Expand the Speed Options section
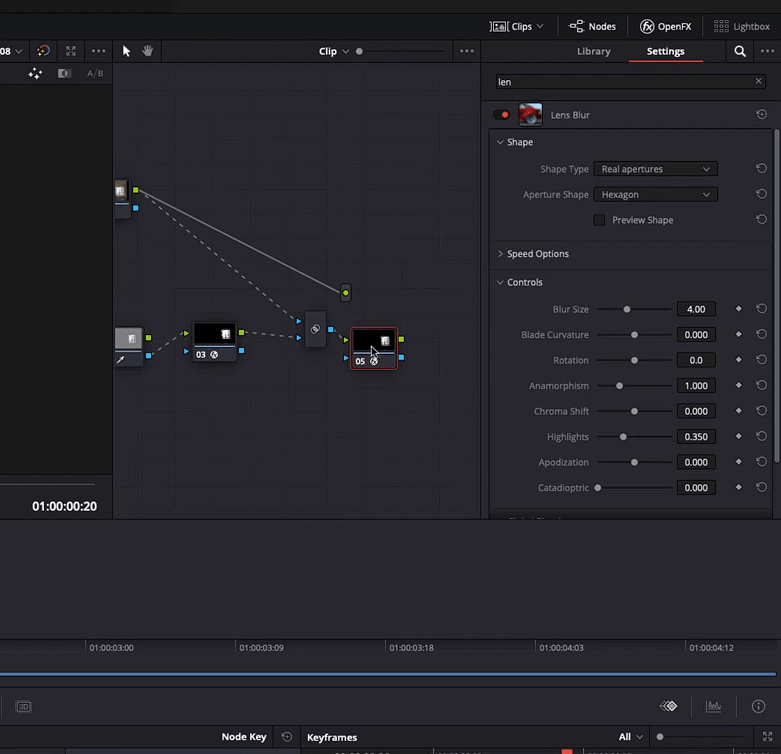 537,254
